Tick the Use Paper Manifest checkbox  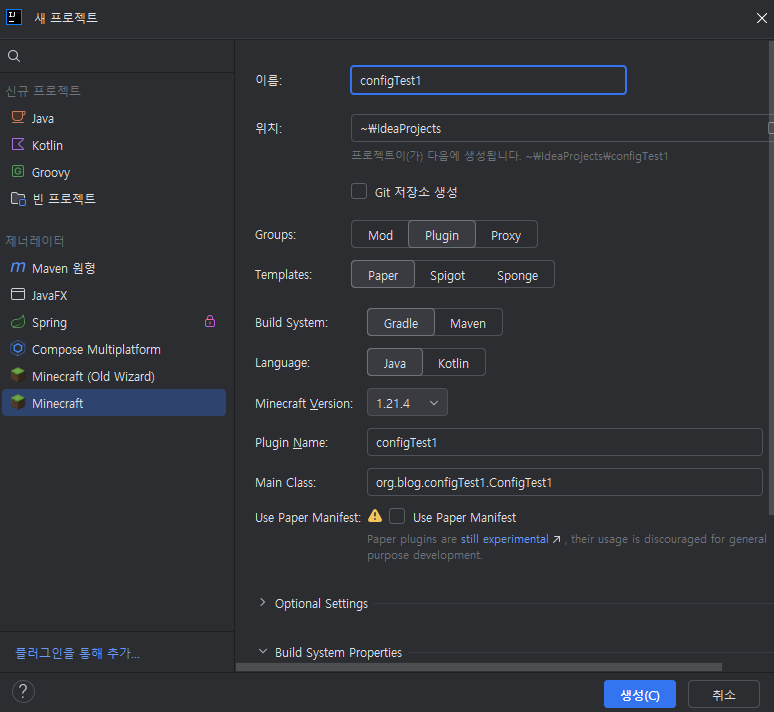click(397, 516)
